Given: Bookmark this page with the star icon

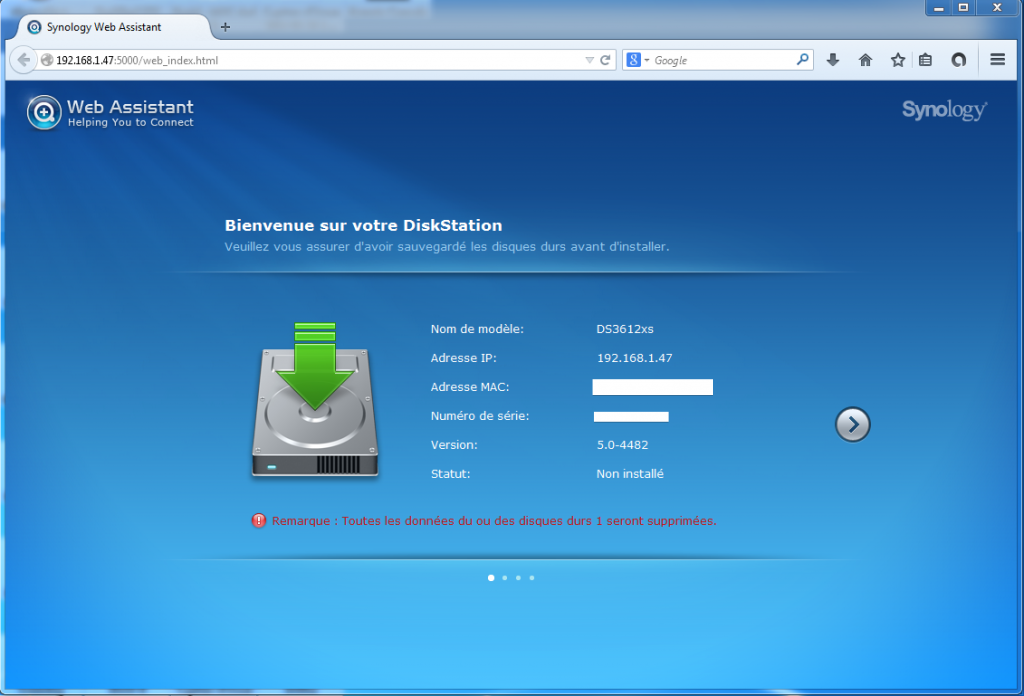Looking at the screenshot, I should pos(898,60).
